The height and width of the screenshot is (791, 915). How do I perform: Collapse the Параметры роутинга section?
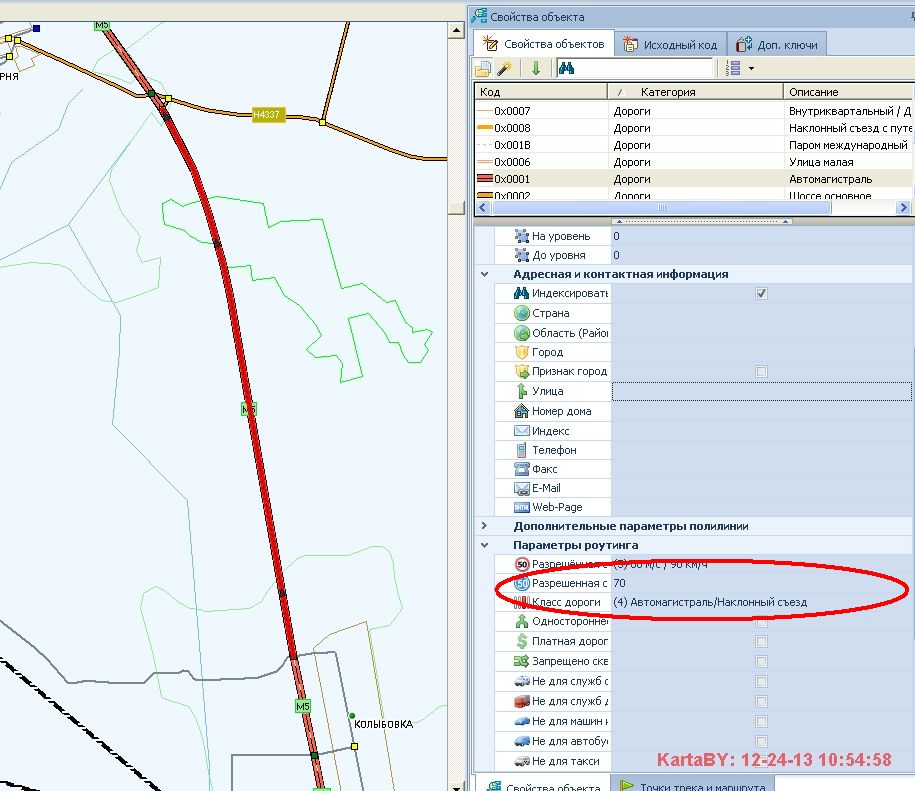point(485,546)
